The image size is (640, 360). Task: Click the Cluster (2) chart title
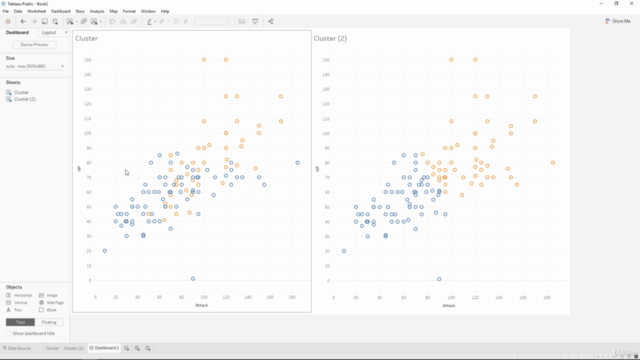click(330, 38)
